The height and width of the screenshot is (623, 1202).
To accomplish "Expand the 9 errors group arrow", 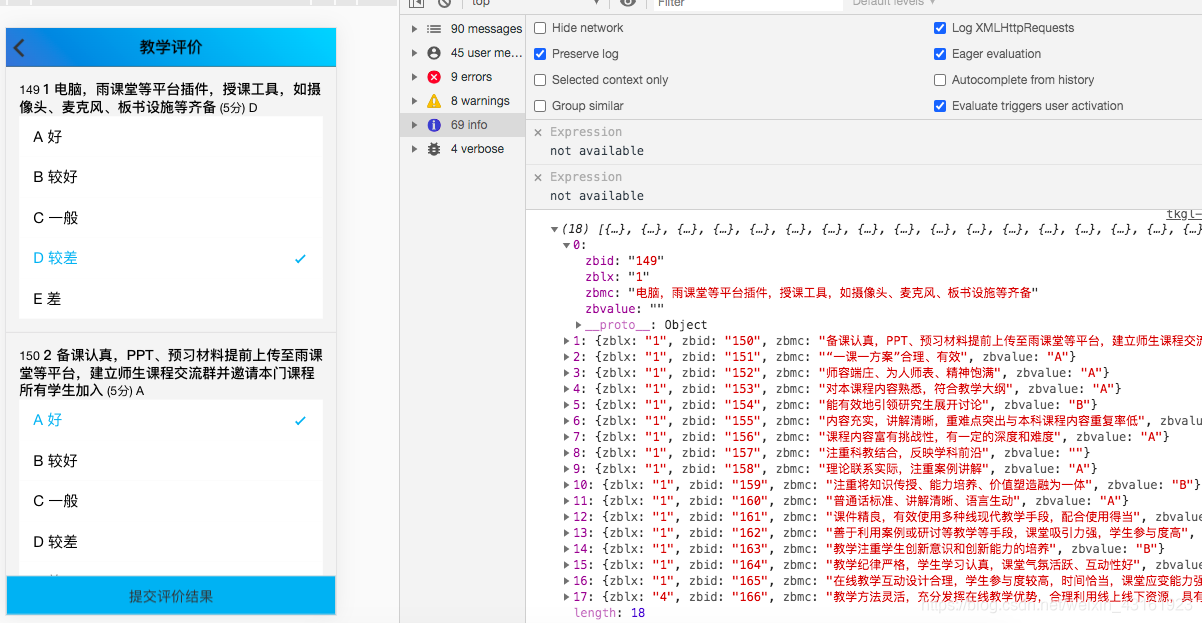I will (x=415, y=77).
